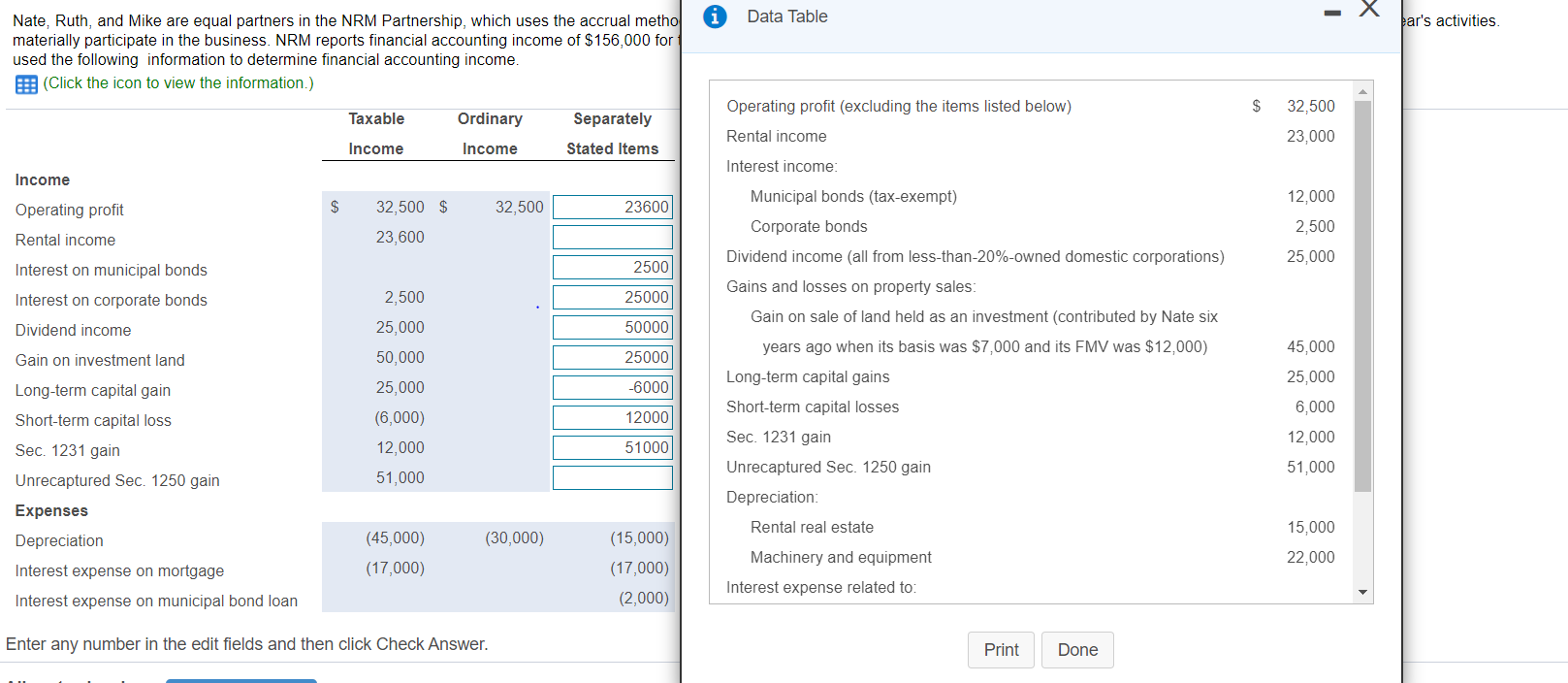Click the 'Taxable Income' column header
This screenshot has width=1568, height=683.
pyautogui.click(x=376, y=134)
